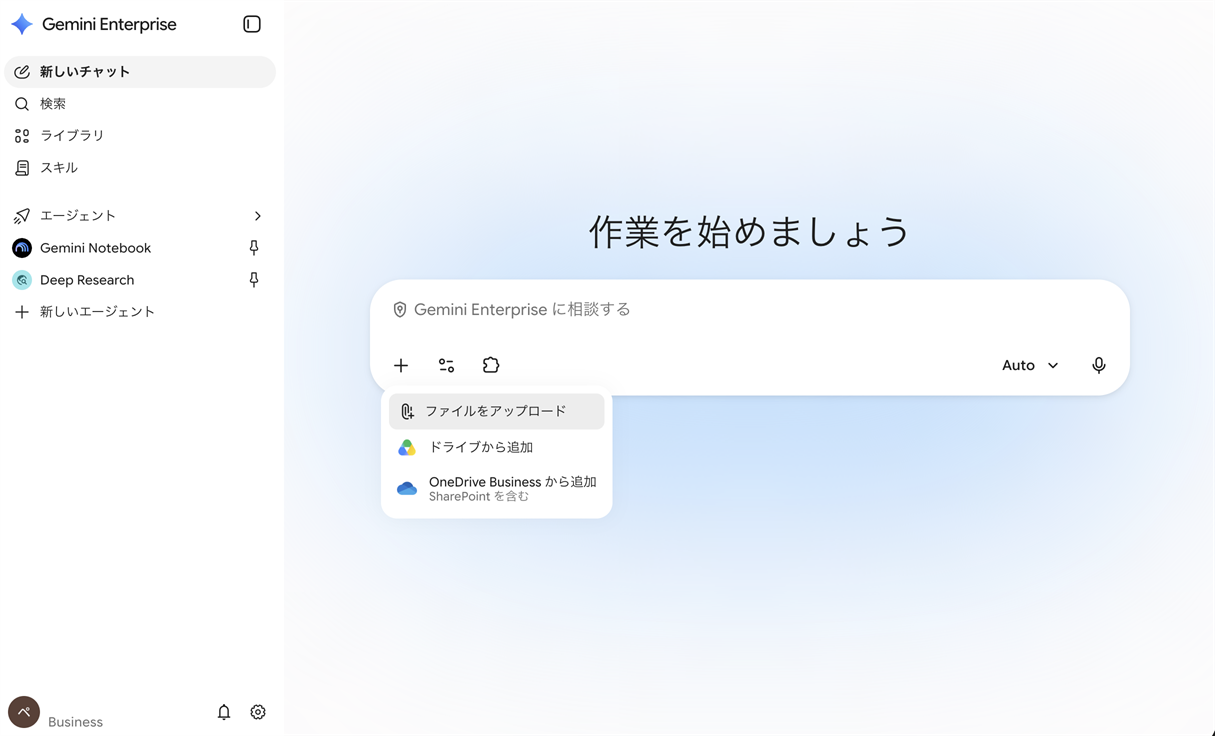Focus the Gemini Enterprise に相談する prompt field
This screenshot has height=736, width=1215.
(750, 310)
